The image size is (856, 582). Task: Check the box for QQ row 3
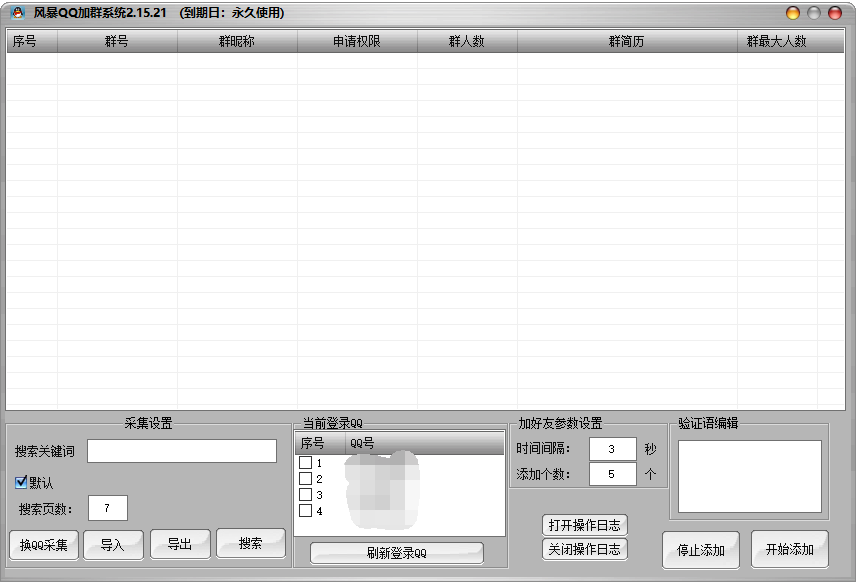click(x=306, y=495)
